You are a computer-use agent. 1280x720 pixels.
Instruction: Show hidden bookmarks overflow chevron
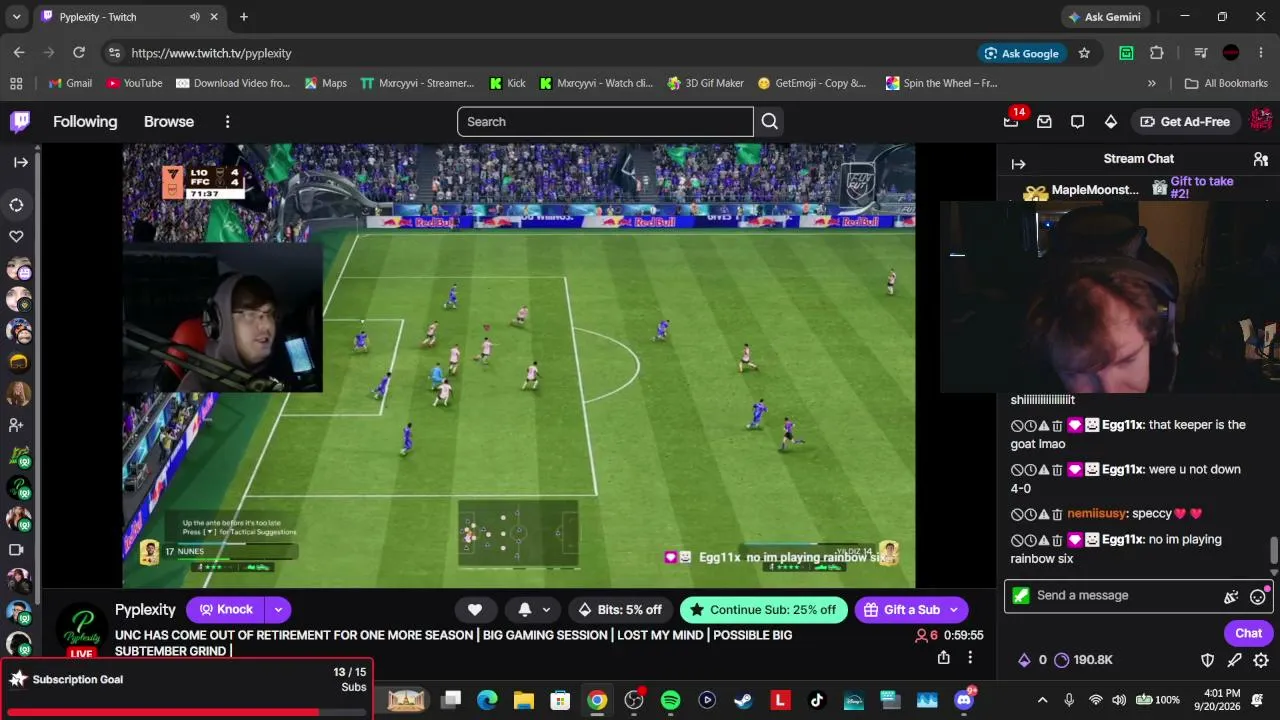coord(1152,83)
